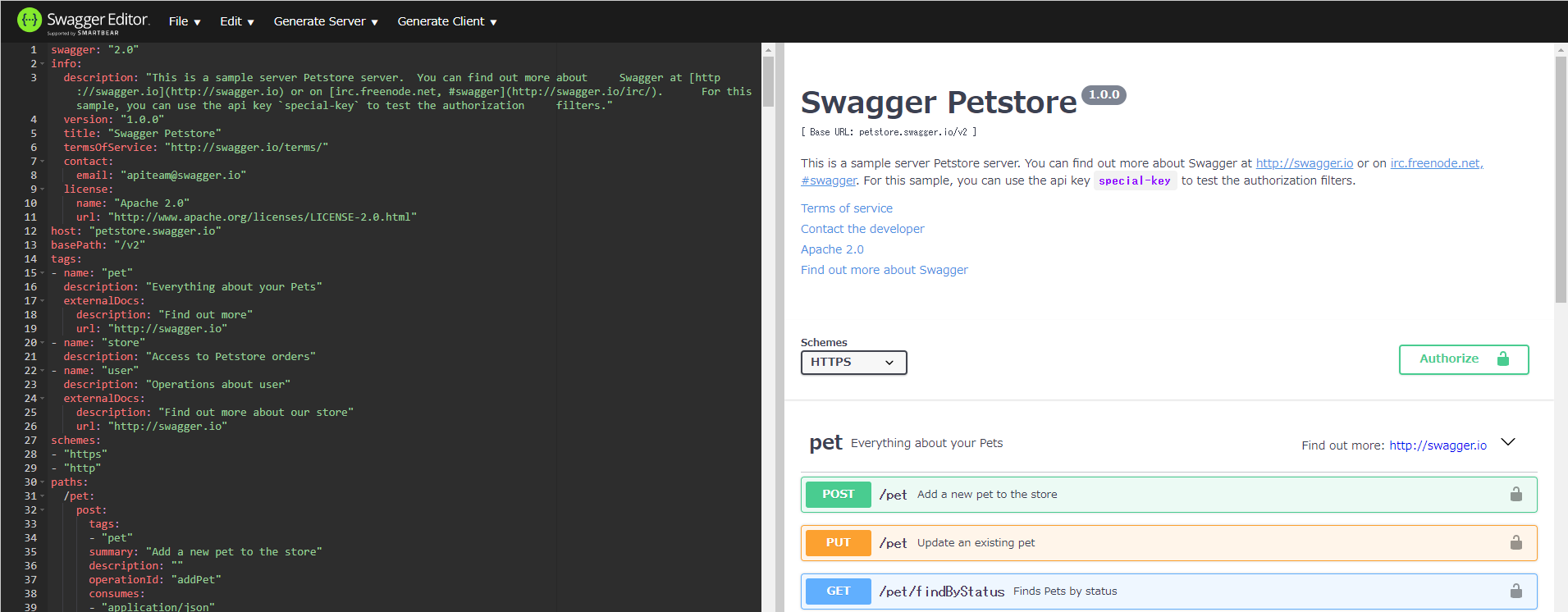The height and width of the screenshot is (612, 1568).
Task: Click the termsOfService editor line
Action: coord(196,147)
